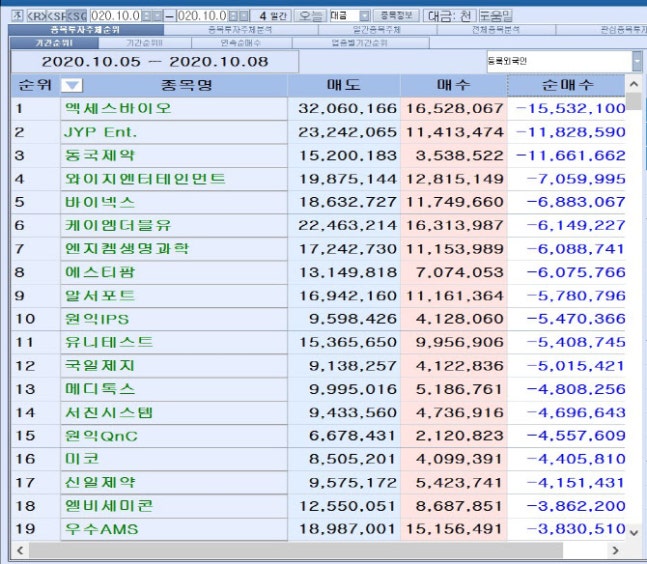Click first stepper button beside start date
This screenshot has height=564, width=647.
pyautogui.click(x=147, y=16)
